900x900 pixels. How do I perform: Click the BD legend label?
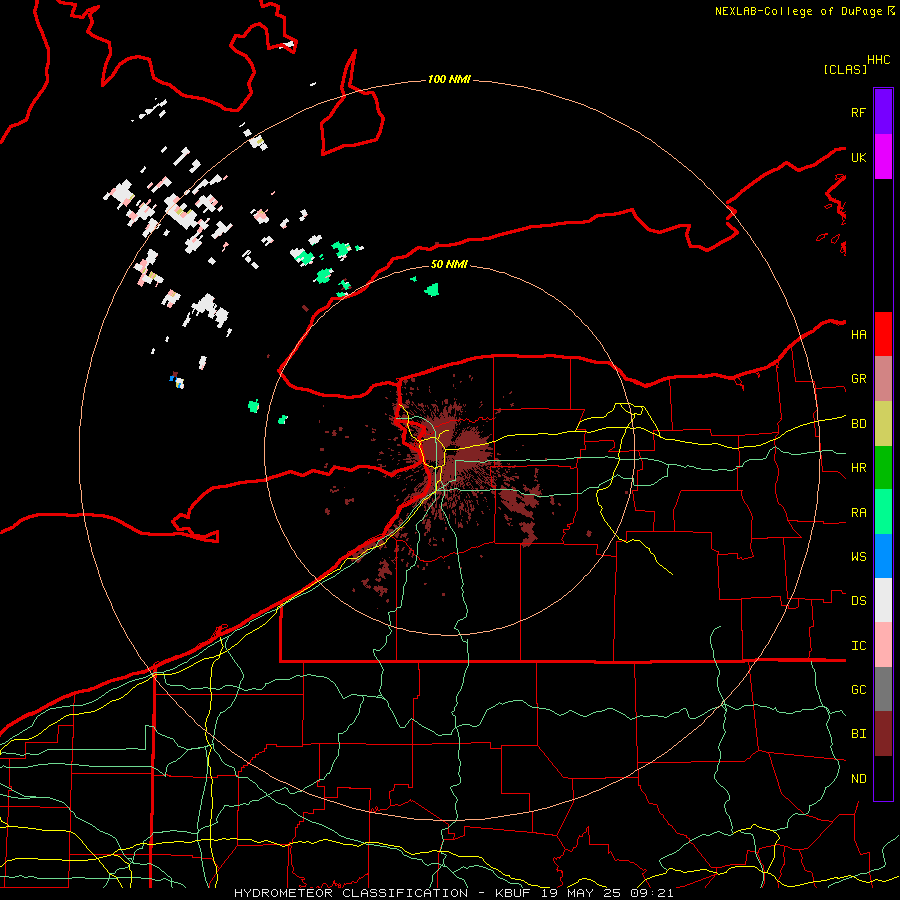[x=858, y=424]
